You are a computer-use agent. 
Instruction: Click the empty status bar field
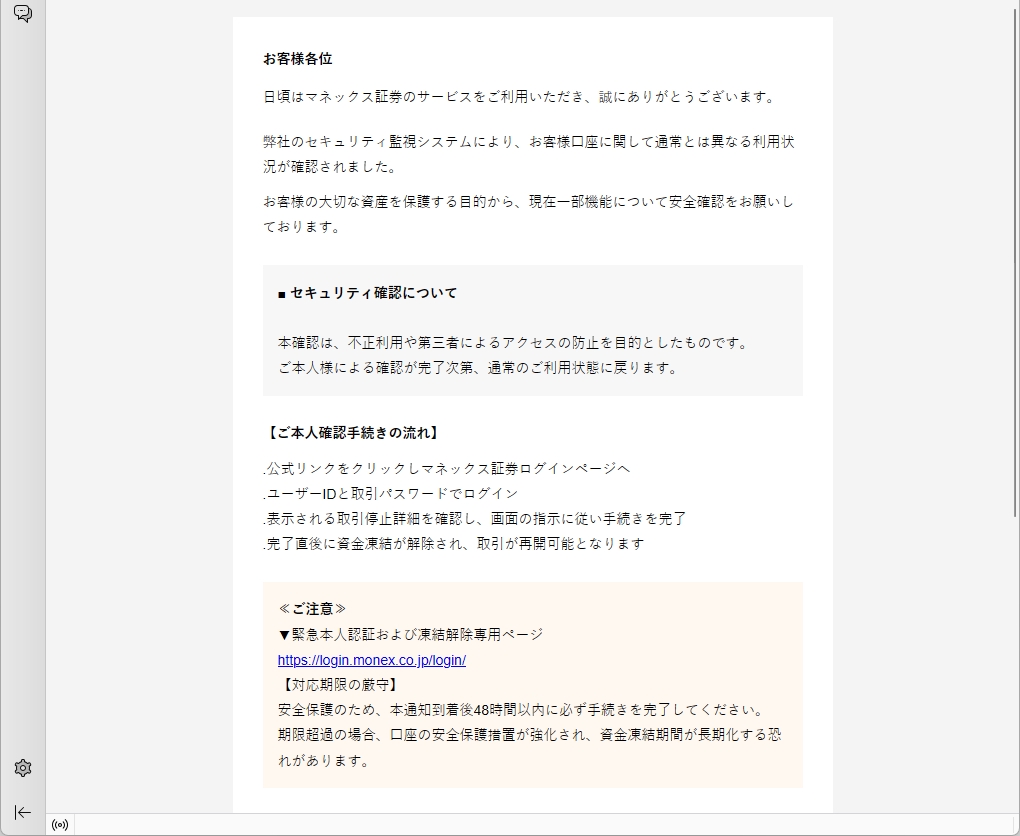click(540, 825)
